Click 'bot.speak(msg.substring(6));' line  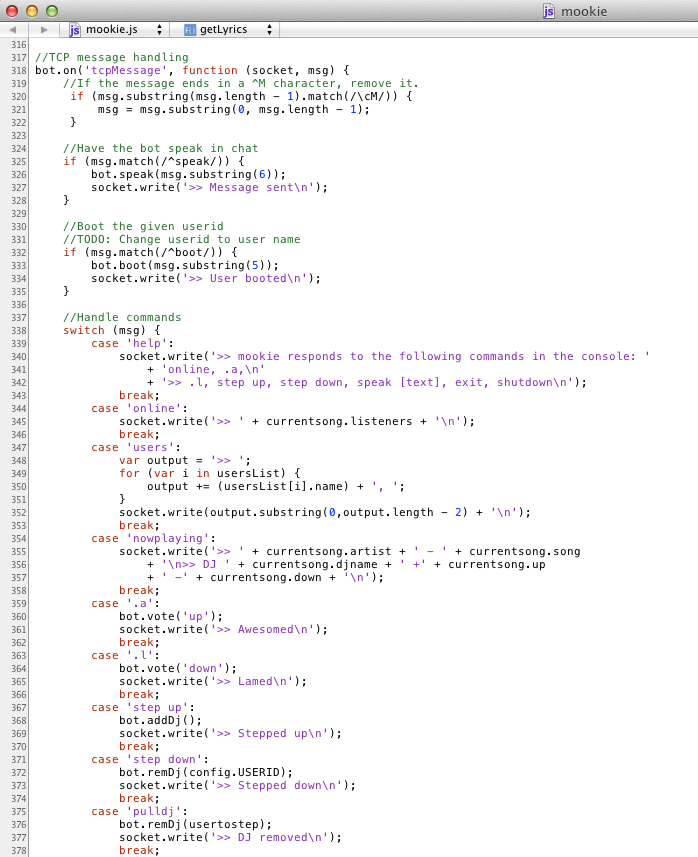189,174
